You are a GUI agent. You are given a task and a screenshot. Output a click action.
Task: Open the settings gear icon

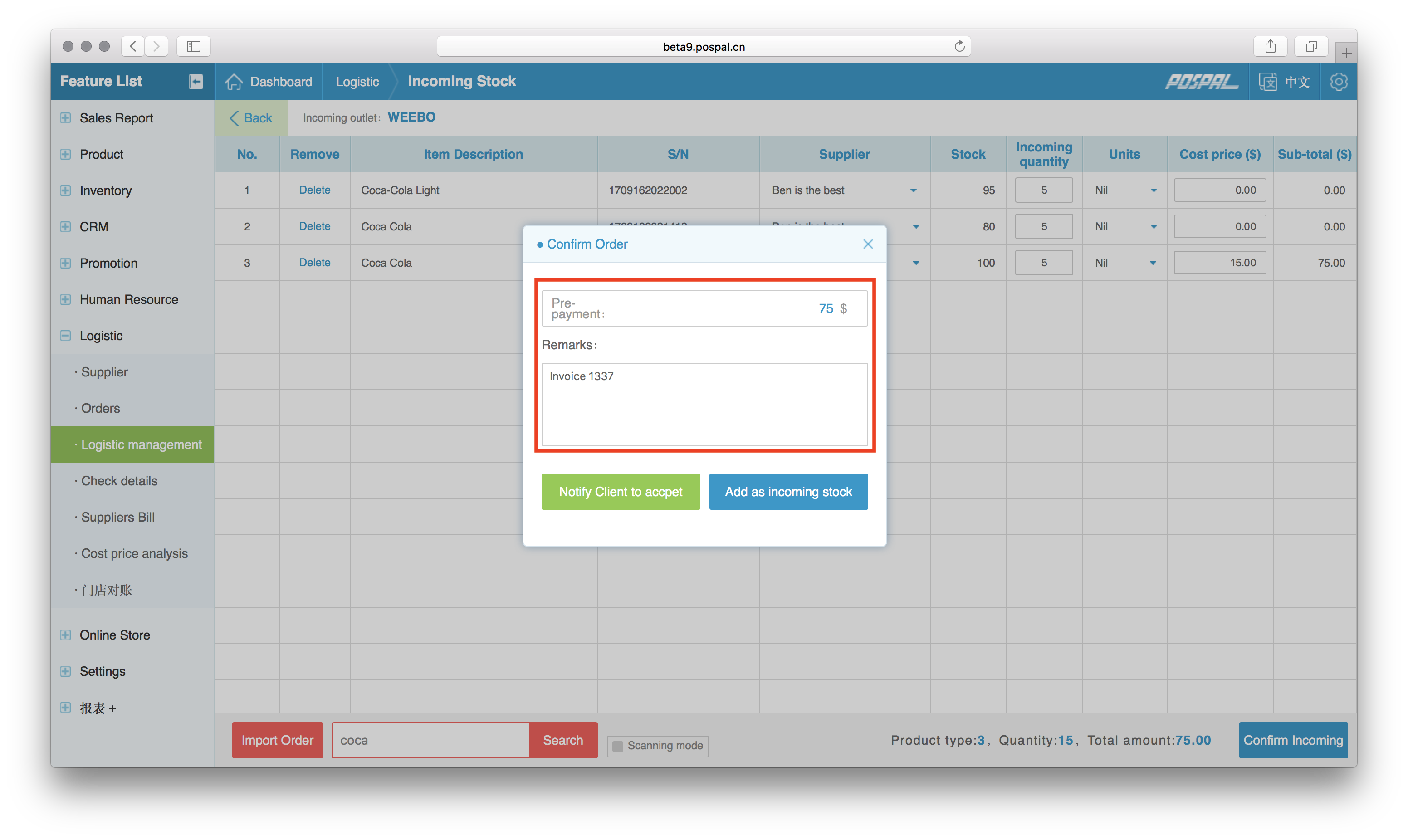point(1339,82)
